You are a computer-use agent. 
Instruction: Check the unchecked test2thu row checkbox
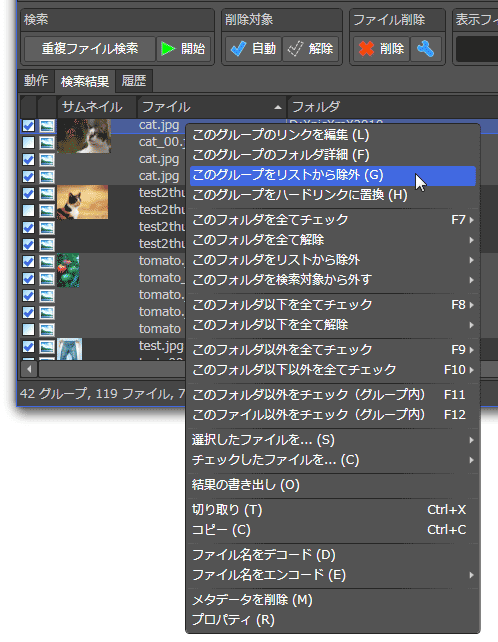[x=28, y=210]
